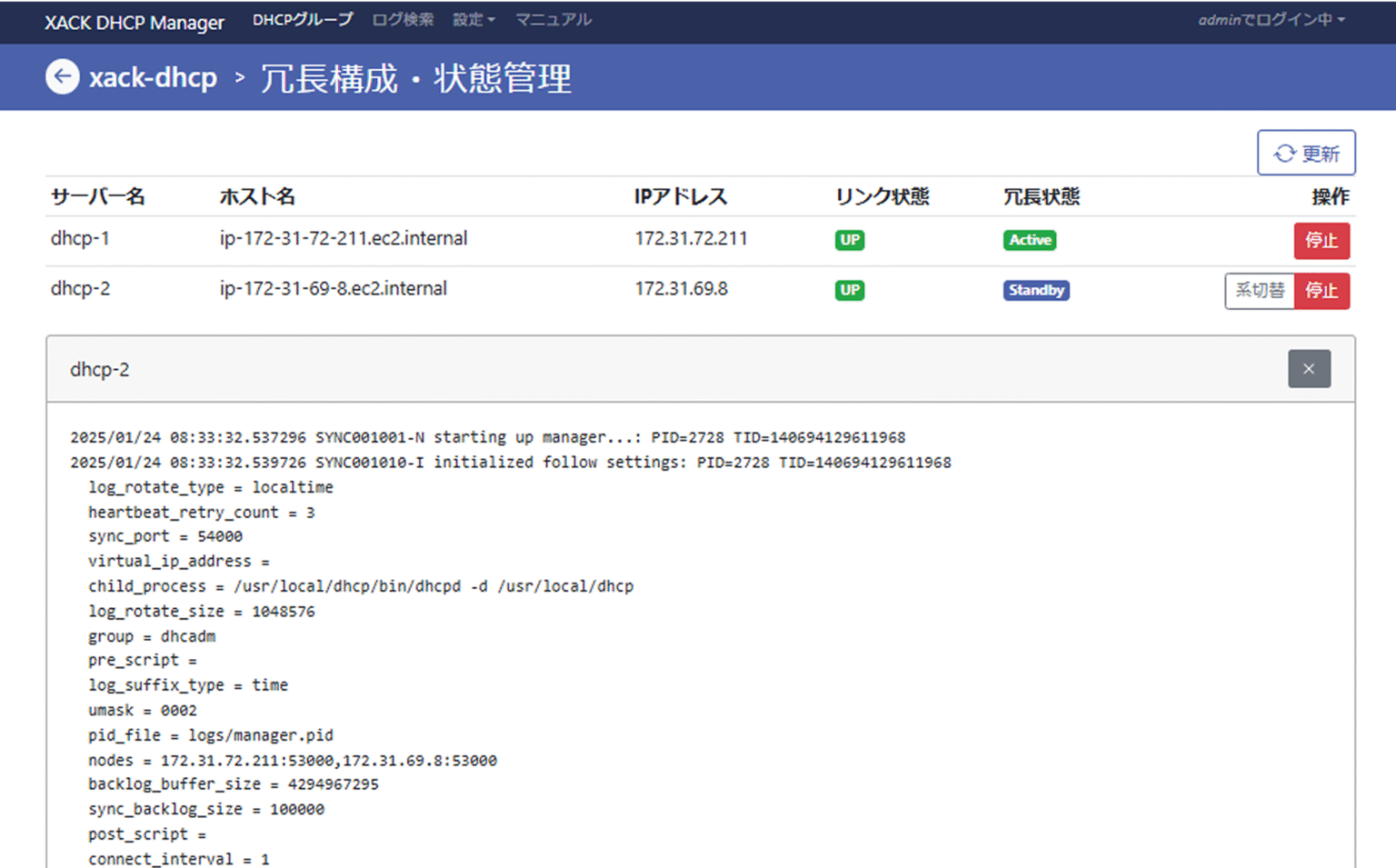Click the XACK DHCP Manager home logo
1396x868 pixels.
[x=133, y=22]
